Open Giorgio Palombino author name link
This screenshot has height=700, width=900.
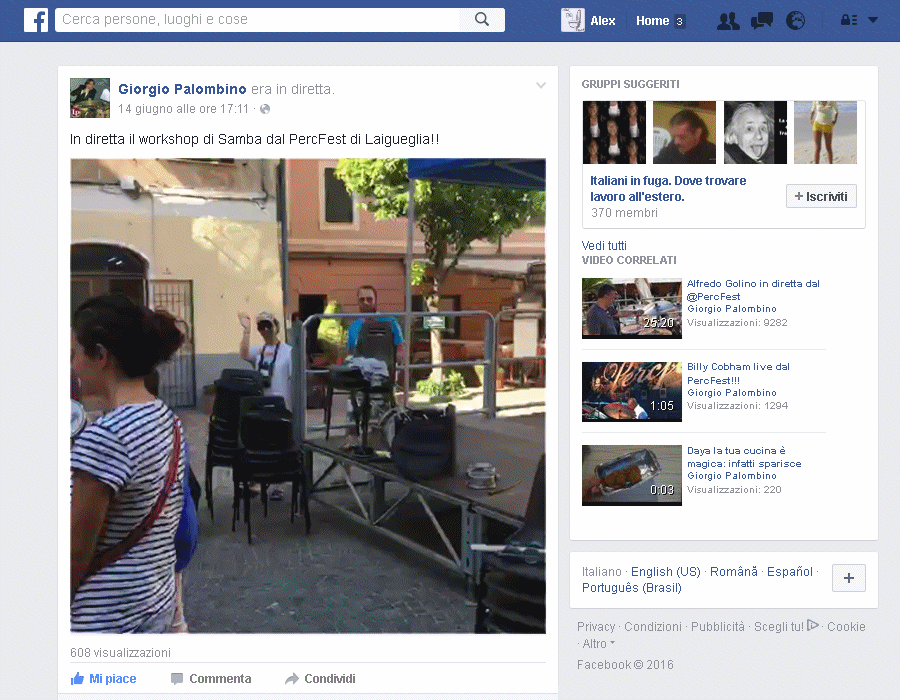[182, 90]
